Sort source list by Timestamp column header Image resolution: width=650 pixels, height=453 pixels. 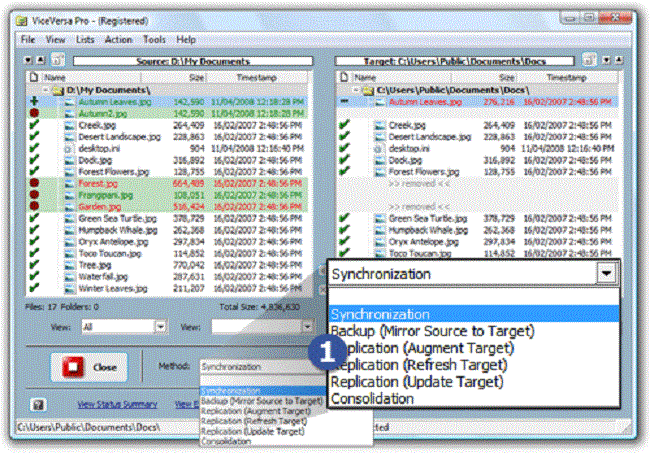point(257,78)
